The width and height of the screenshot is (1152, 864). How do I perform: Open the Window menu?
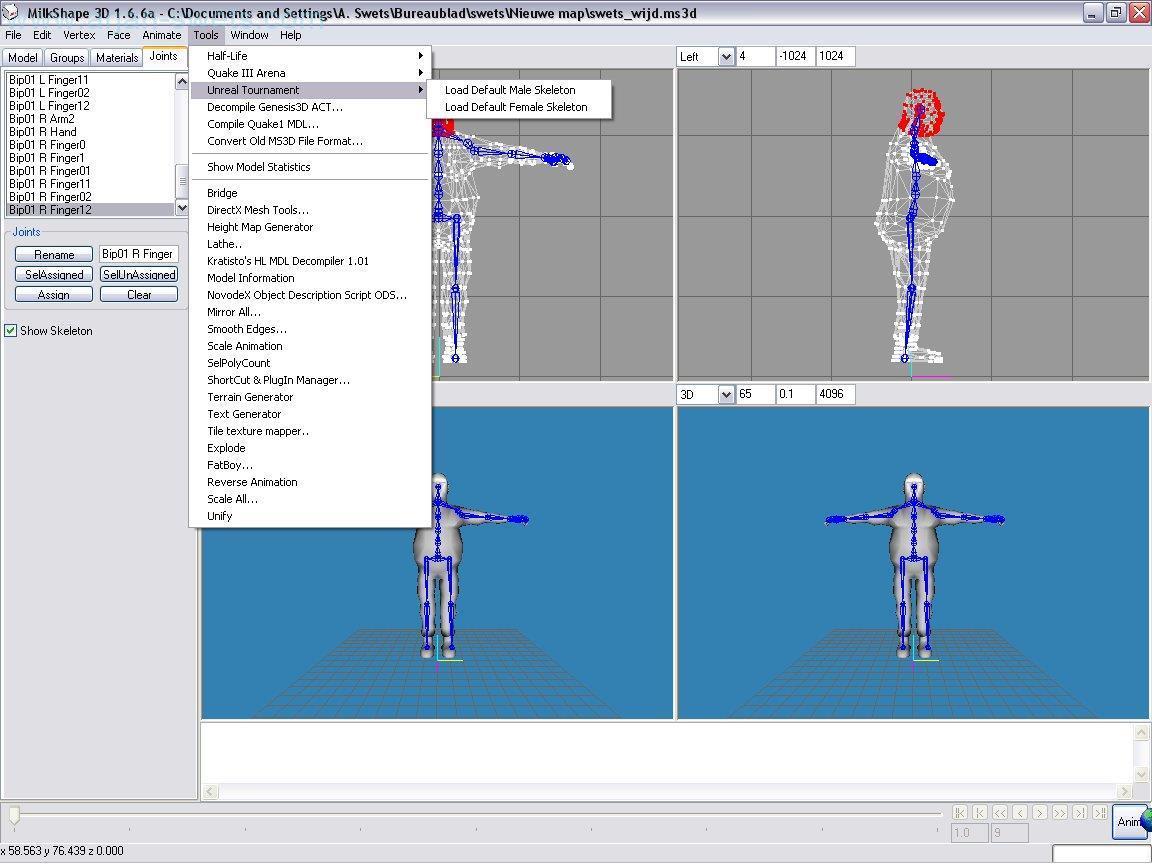(x=249, y=35)
